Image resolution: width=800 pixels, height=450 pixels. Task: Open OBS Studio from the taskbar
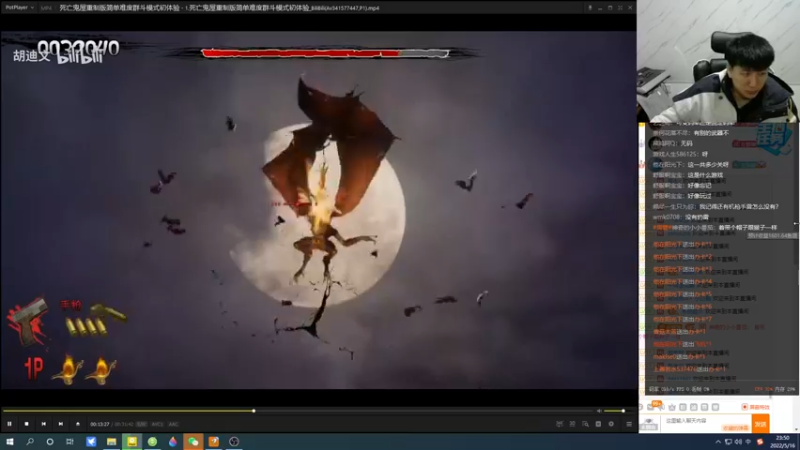point(234,442)
